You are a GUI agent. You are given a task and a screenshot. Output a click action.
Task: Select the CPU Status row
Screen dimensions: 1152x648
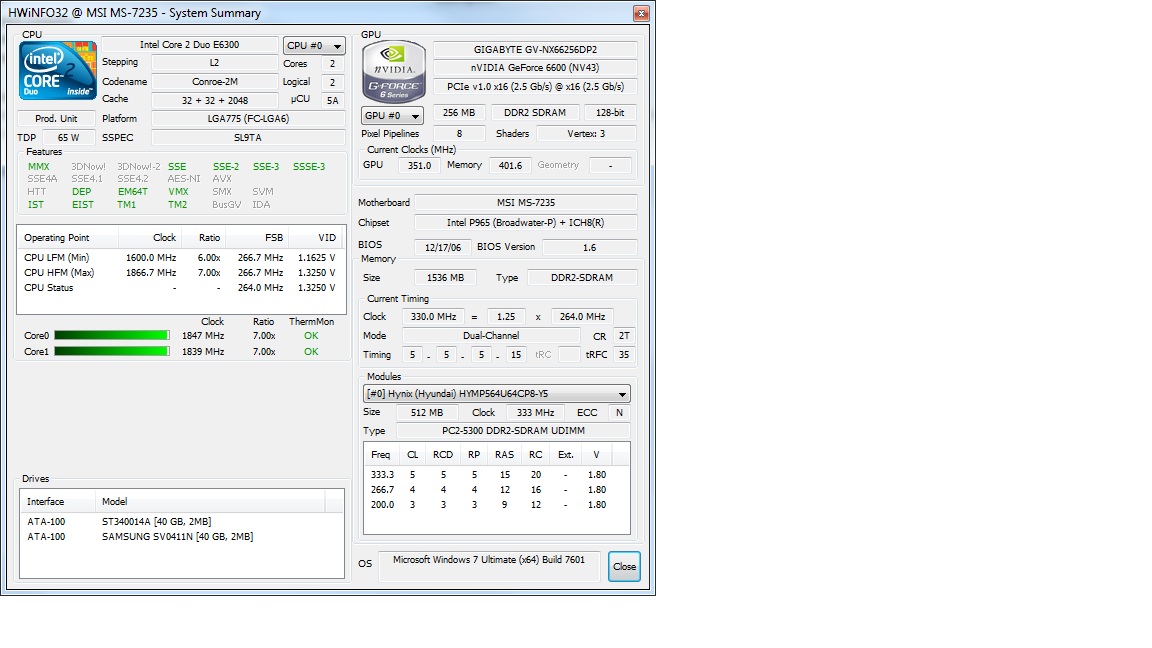[x=181, y=288]
